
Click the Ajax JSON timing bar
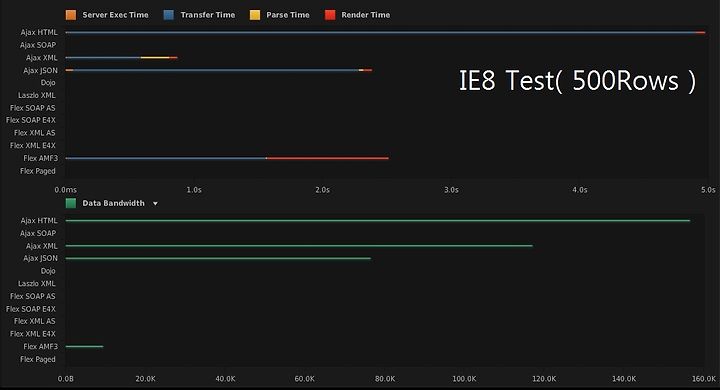[219, 70]
